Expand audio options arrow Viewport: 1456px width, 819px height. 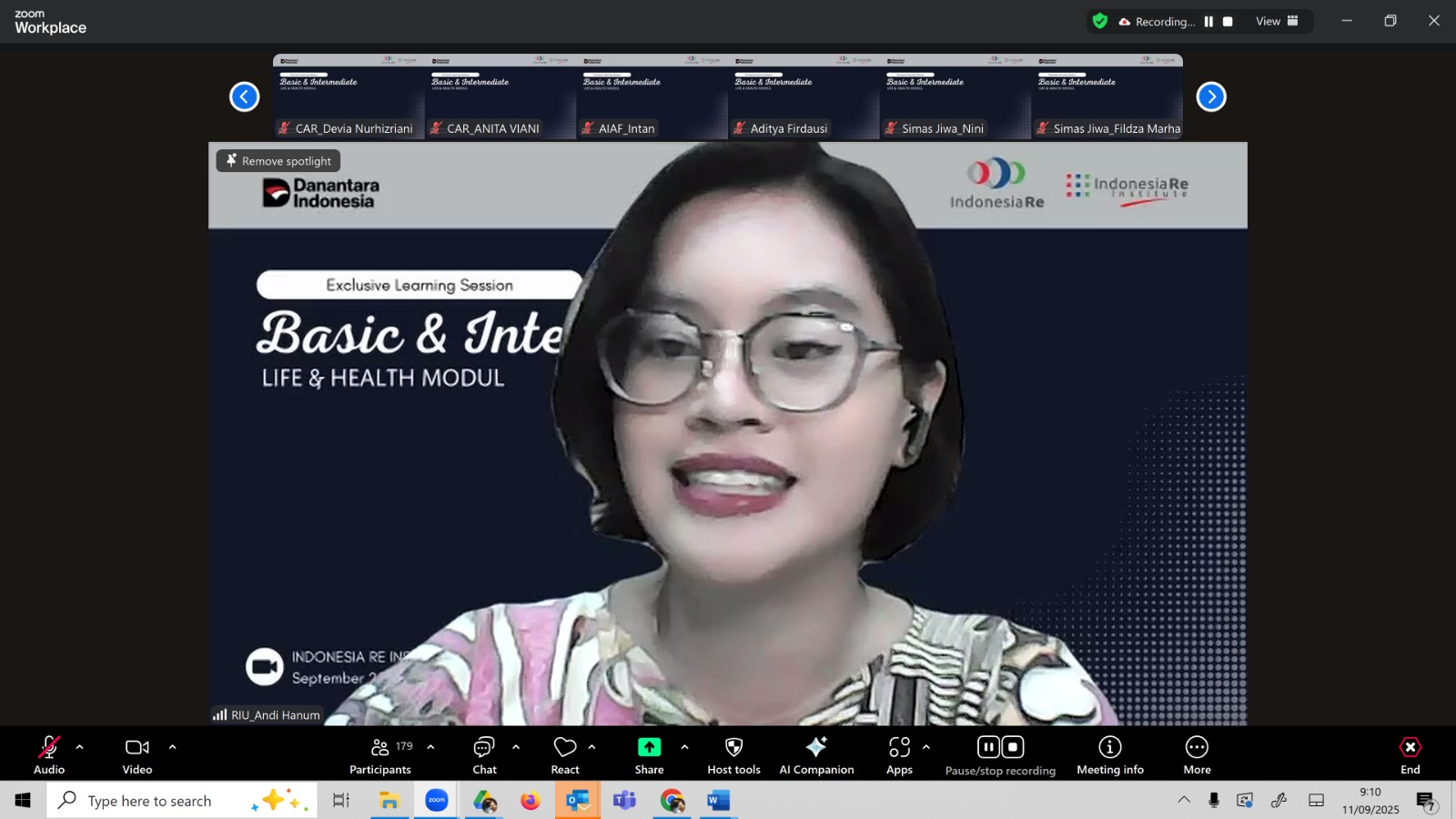tap(80, 747)
